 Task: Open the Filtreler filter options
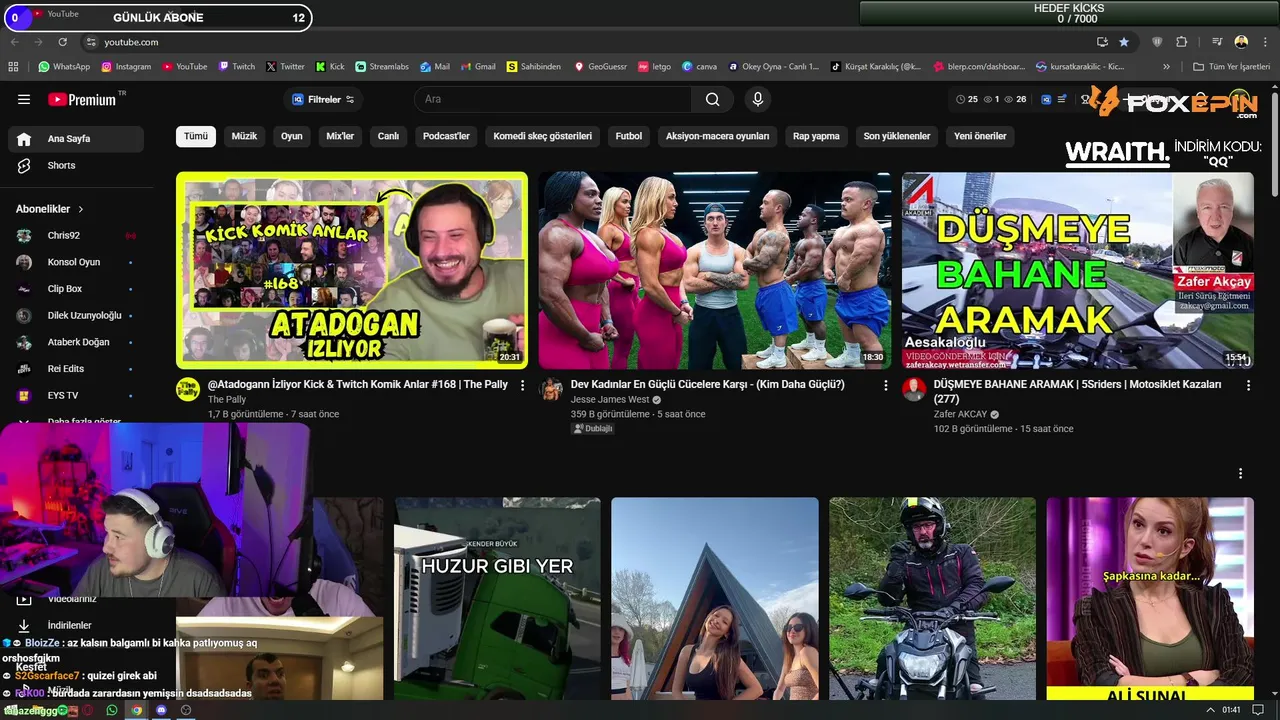click(323, 99)
